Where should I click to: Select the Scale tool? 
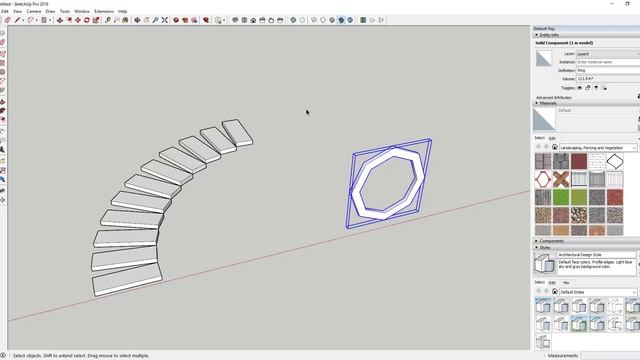96,20
